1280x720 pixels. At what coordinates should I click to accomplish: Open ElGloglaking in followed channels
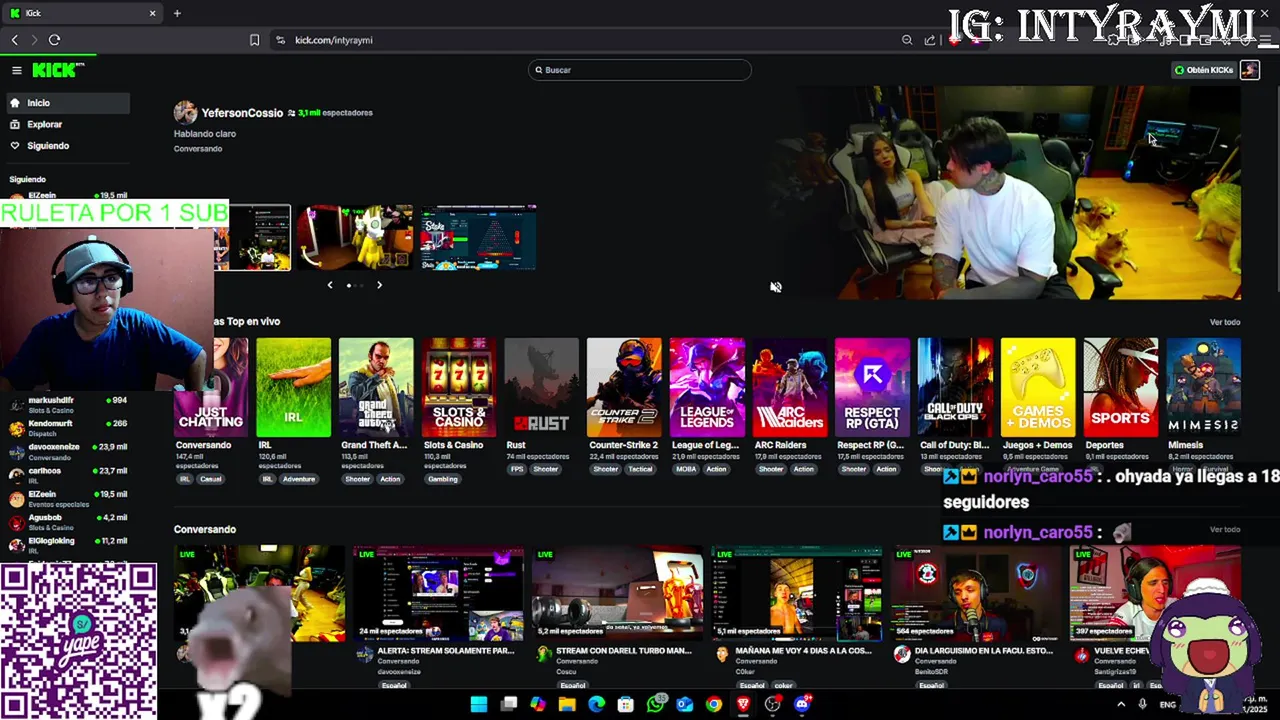pyautogui.click(x=67, y=545)
